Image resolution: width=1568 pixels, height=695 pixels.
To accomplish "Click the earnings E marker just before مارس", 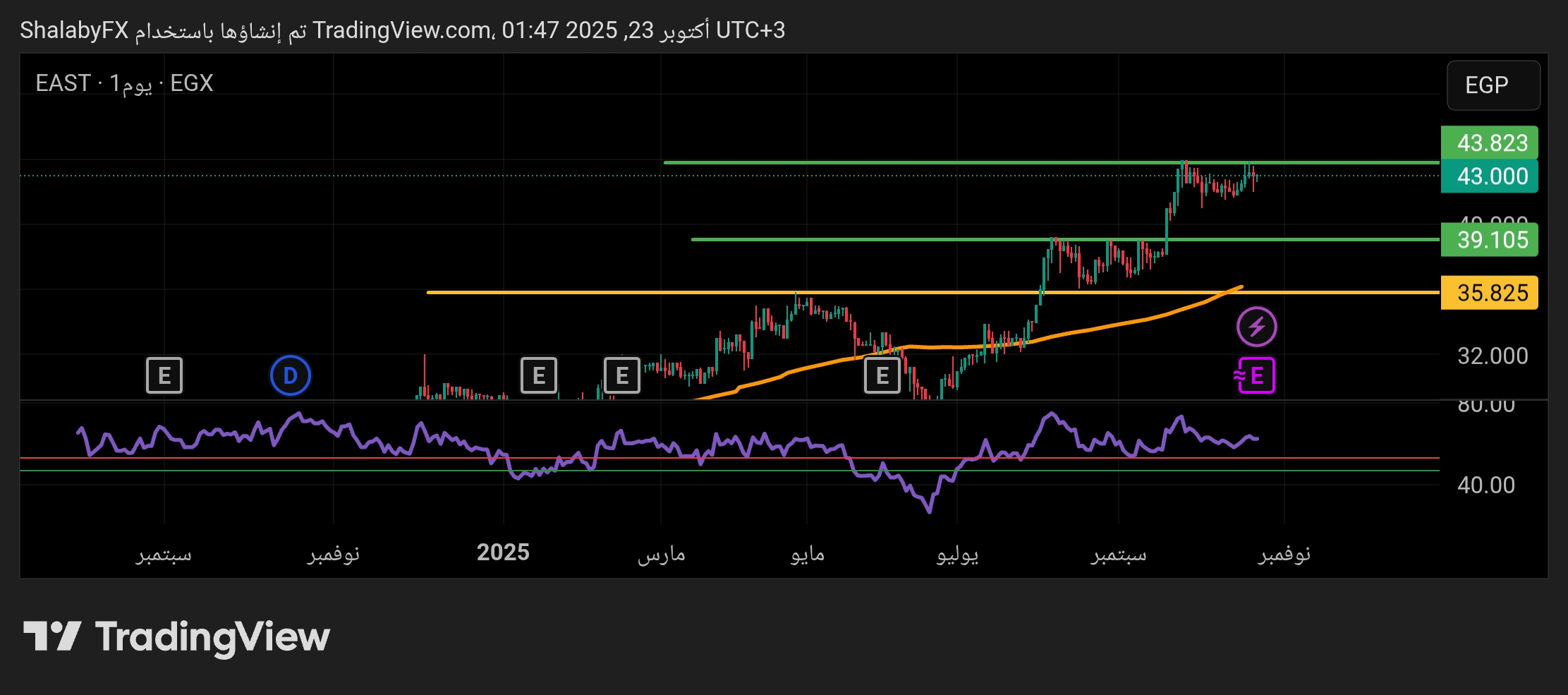I will coord(621,375).
